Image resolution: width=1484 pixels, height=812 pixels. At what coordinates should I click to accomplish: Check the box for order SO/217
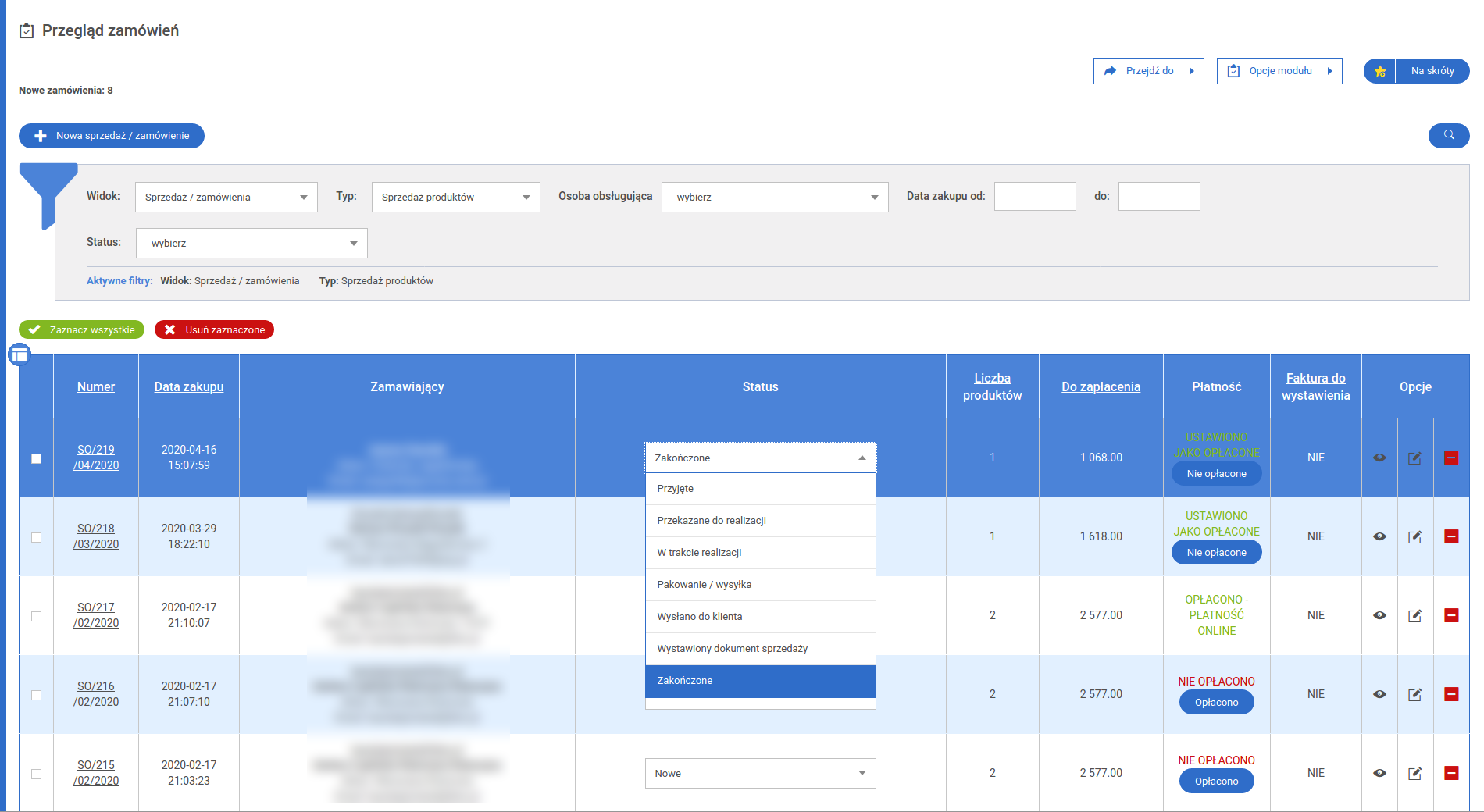[36, 616]
